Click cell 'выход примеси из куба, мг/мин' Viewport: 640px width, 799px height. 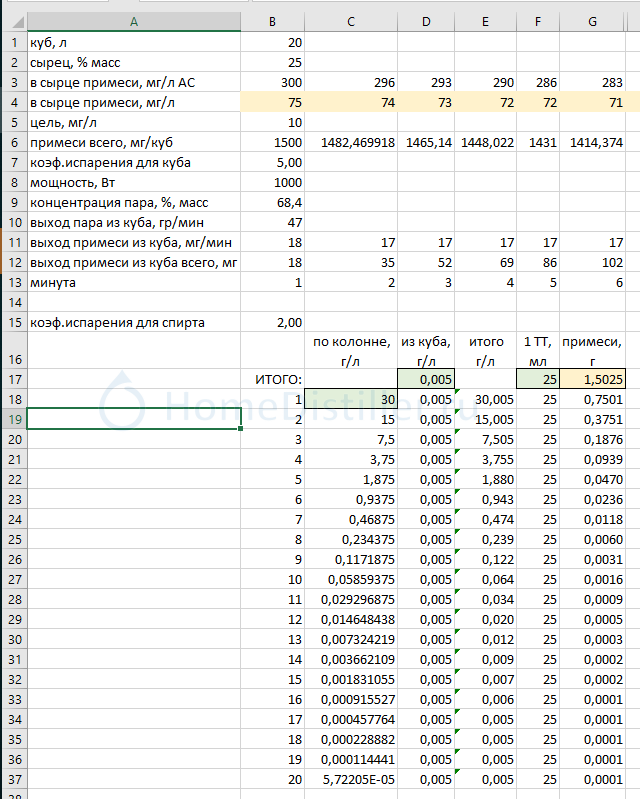pyautogui.click(x=134, y=243)
